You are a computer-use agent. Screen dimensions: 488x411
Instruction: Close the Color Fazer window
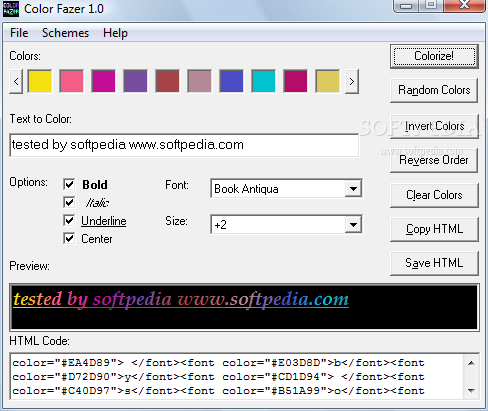point(464,5)
